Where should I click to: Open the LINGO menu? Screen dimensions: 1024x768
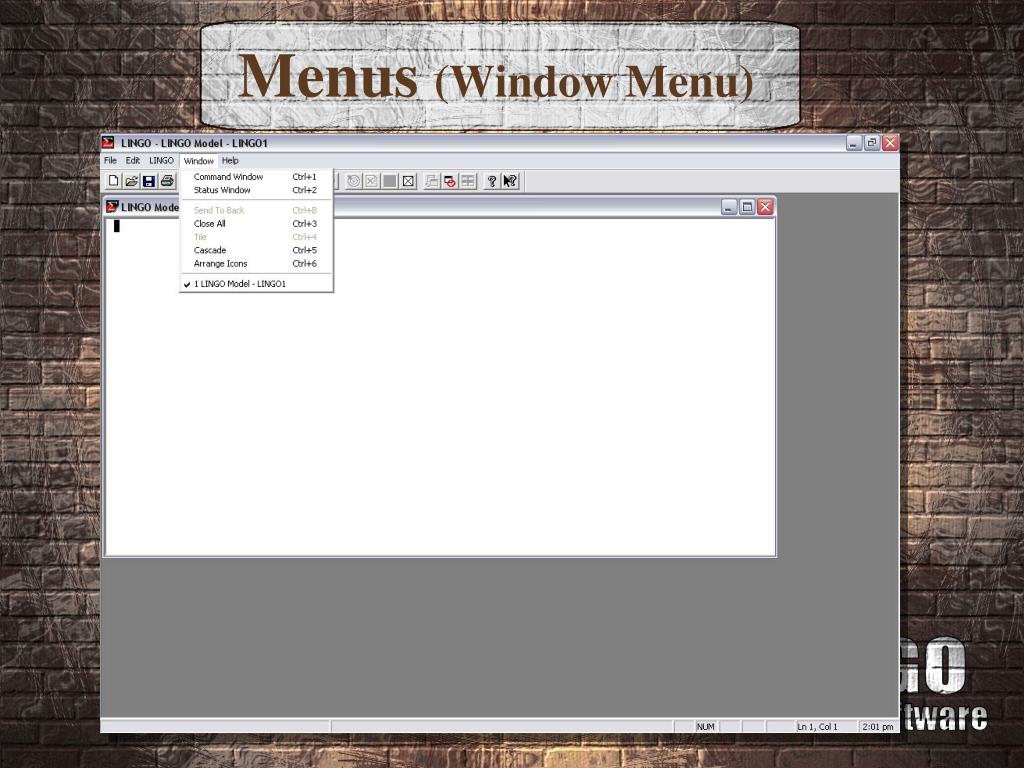pyautogui.click(x=161, y=161)
